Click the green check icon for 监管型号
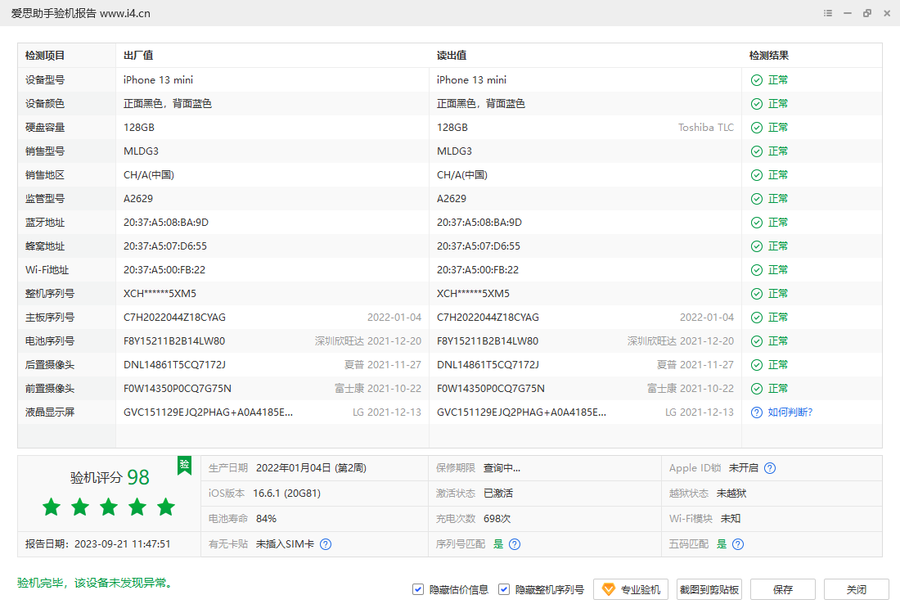This screenshot has width=900, height=613. point(757,199)
